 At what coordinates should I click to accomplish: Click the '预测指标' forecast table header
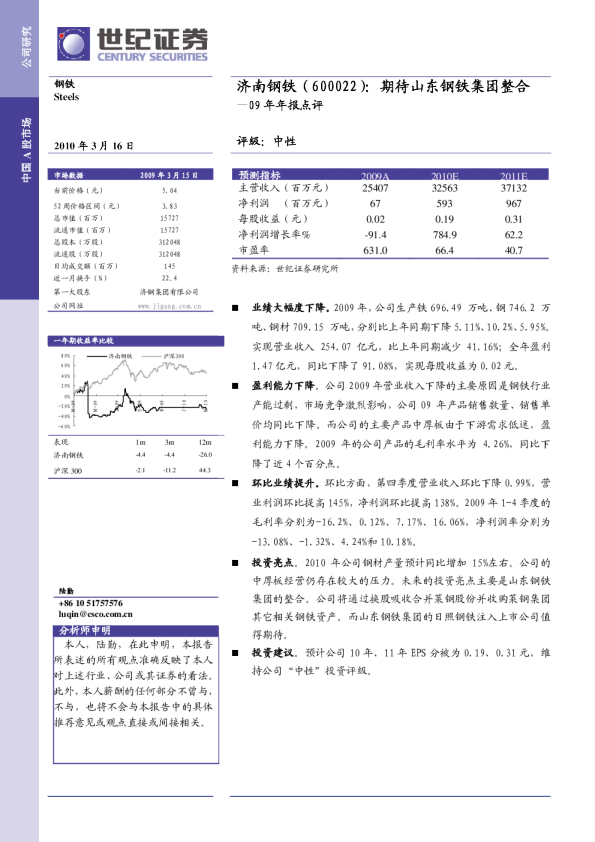(x=259, y=175)
